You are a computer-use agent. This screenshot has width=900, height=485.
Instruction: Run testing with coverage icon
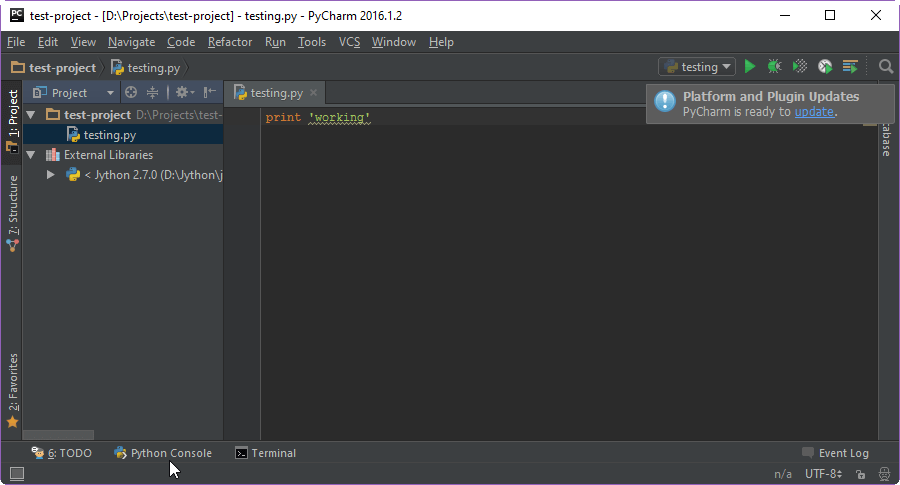pos(800,67)
